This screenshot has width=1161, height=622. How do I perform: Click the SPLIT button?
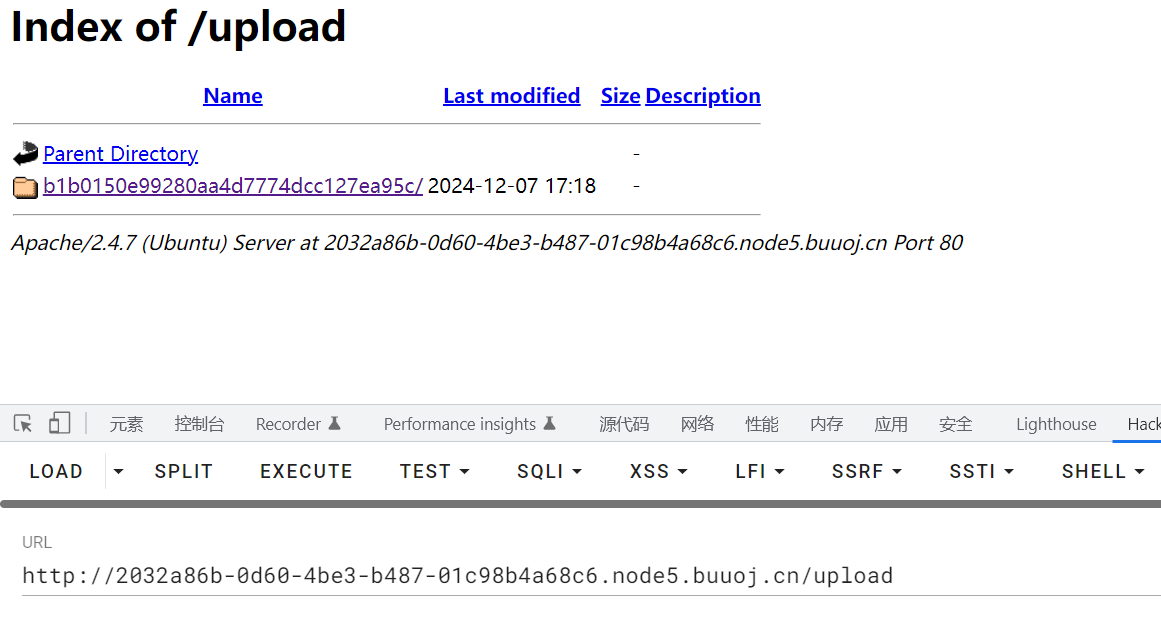(184, 471)
